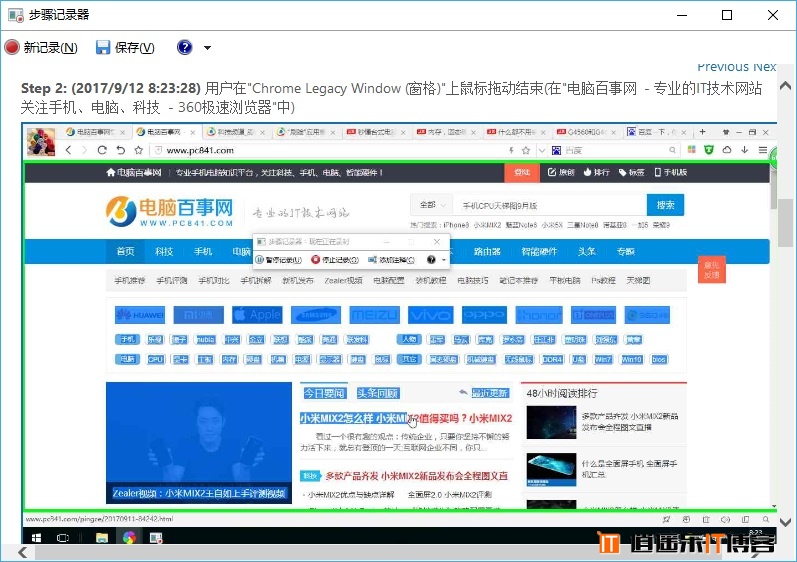The image size is (797, 562).
Task: Open the 头条回顾 news tab
Action: click(x=378, y=393)
